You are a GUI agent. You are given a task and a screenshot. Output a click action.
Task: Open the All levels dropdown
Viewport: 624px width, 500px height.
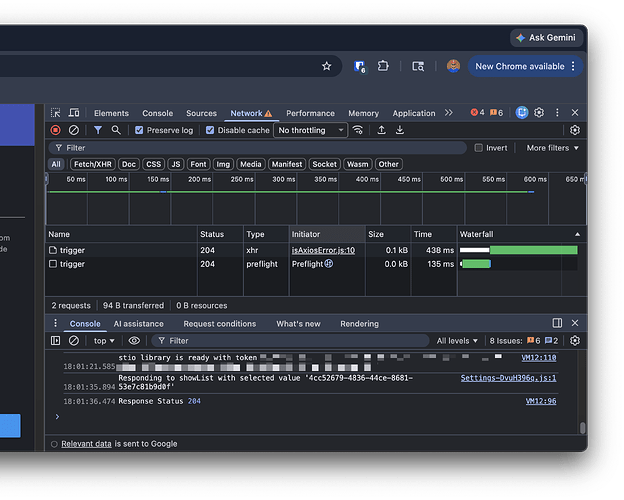coord(457,341)
